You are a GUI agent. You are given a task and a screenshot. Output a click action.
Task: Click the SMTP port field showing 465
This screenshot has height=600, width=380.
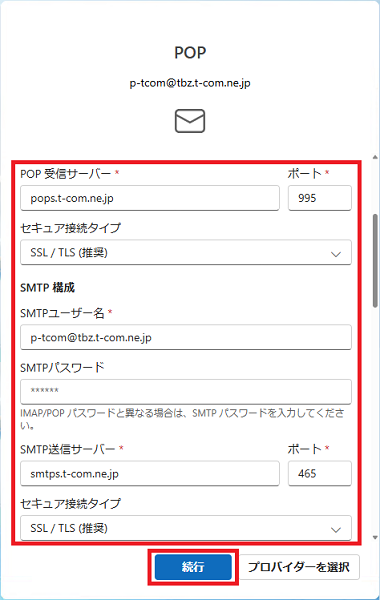(320, 473)
